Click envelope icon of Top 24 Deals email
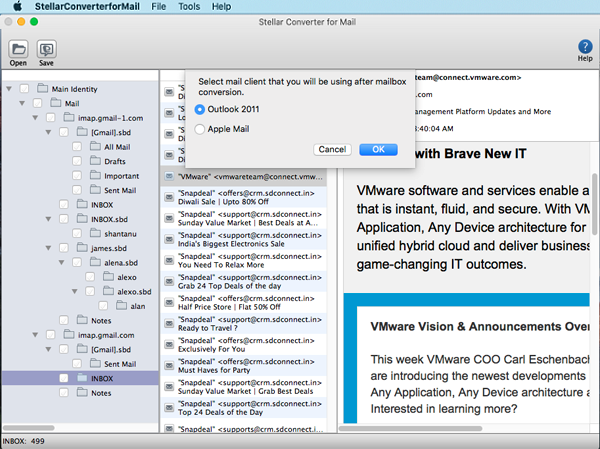The width and height of the screenshot is (600, 449). (x=169, y=408)
